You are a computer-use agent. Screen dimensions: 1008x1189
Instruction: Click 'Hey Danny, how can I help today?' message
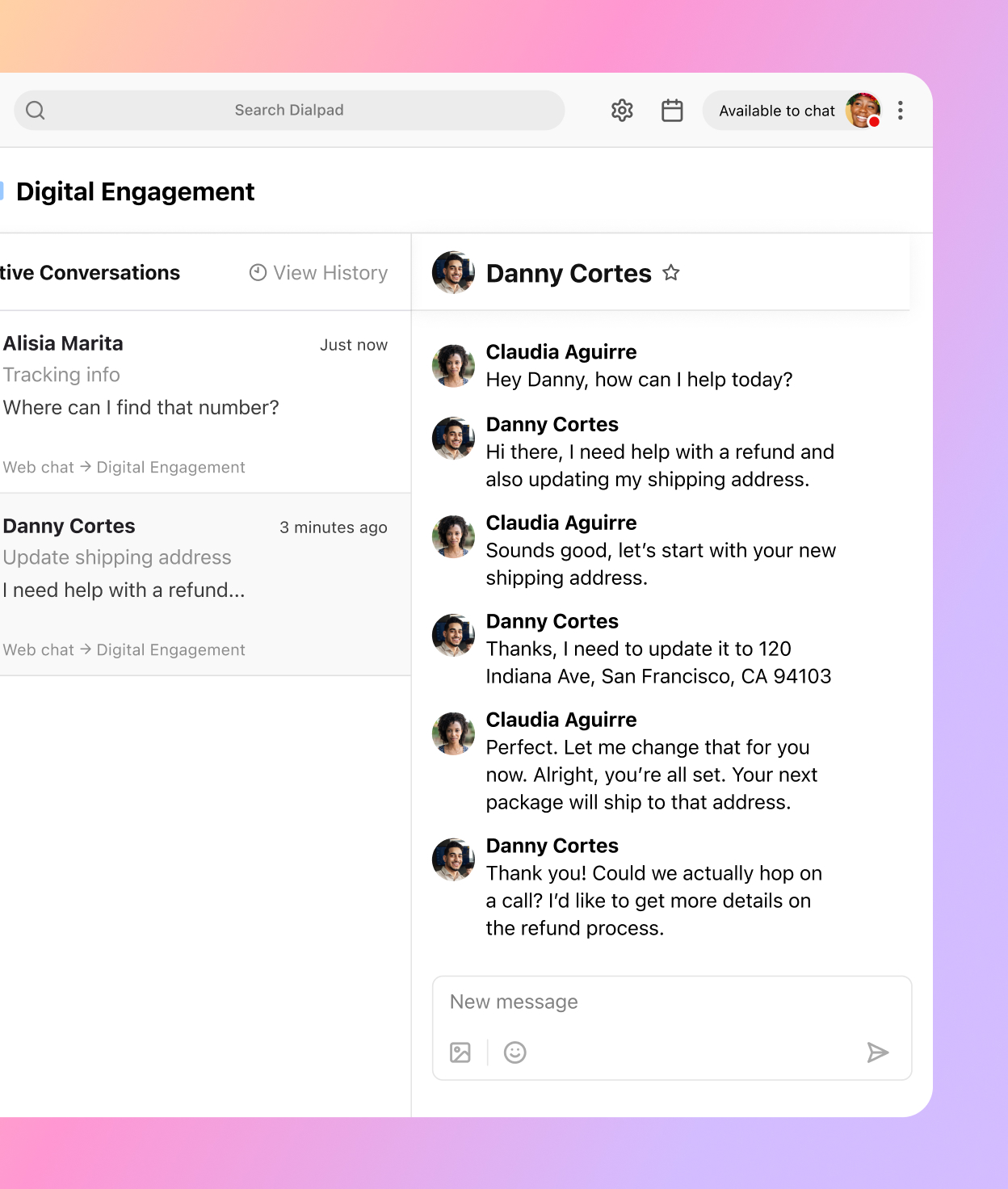[x=639, y=380]
